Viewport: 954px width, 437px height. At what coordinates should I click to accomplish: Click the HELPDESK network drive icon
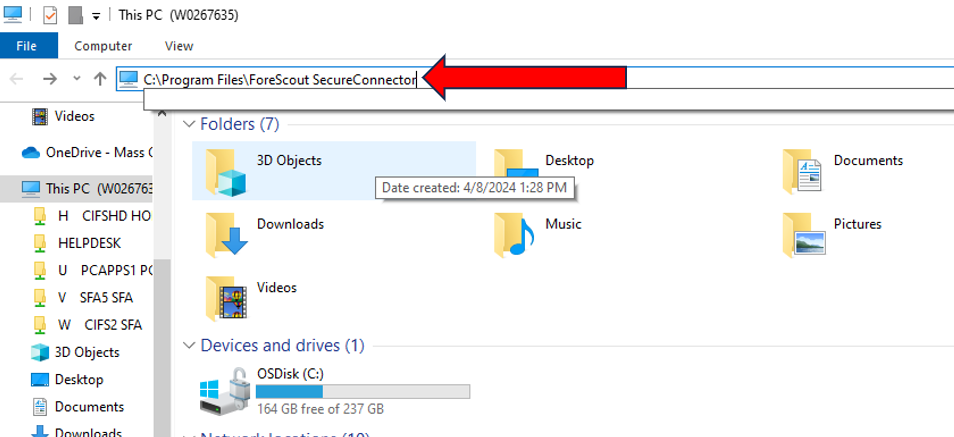point(40,243)
